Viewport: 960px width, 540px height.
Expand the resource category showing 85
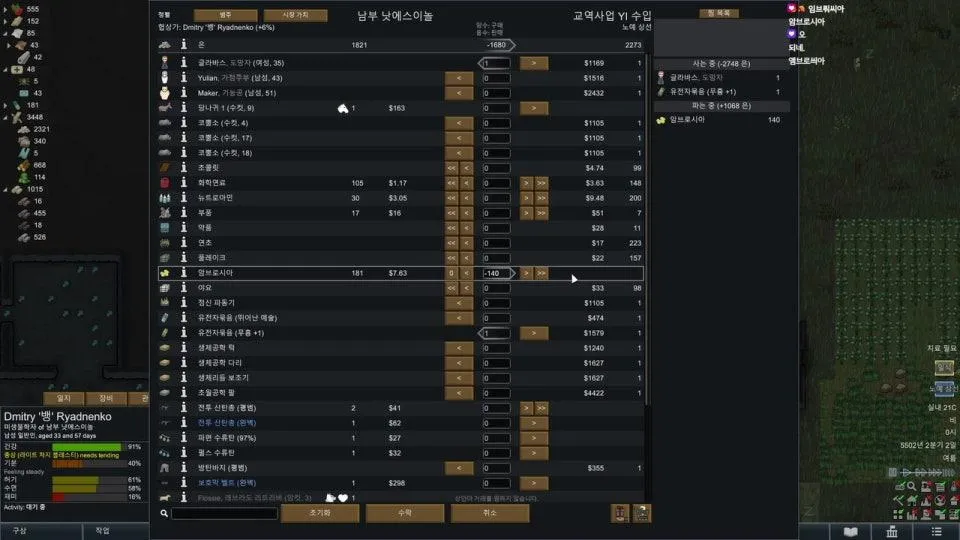click(6, 33)
